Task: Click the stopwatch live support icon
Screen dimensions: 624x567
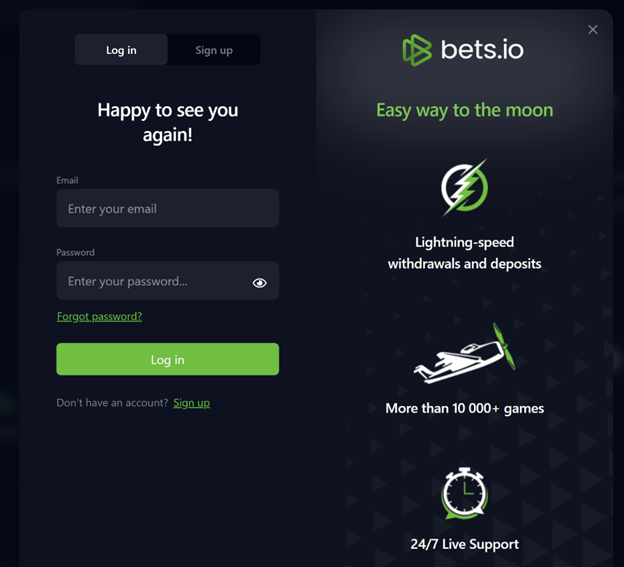Action: pyautogui.click(x=464, y=493)
